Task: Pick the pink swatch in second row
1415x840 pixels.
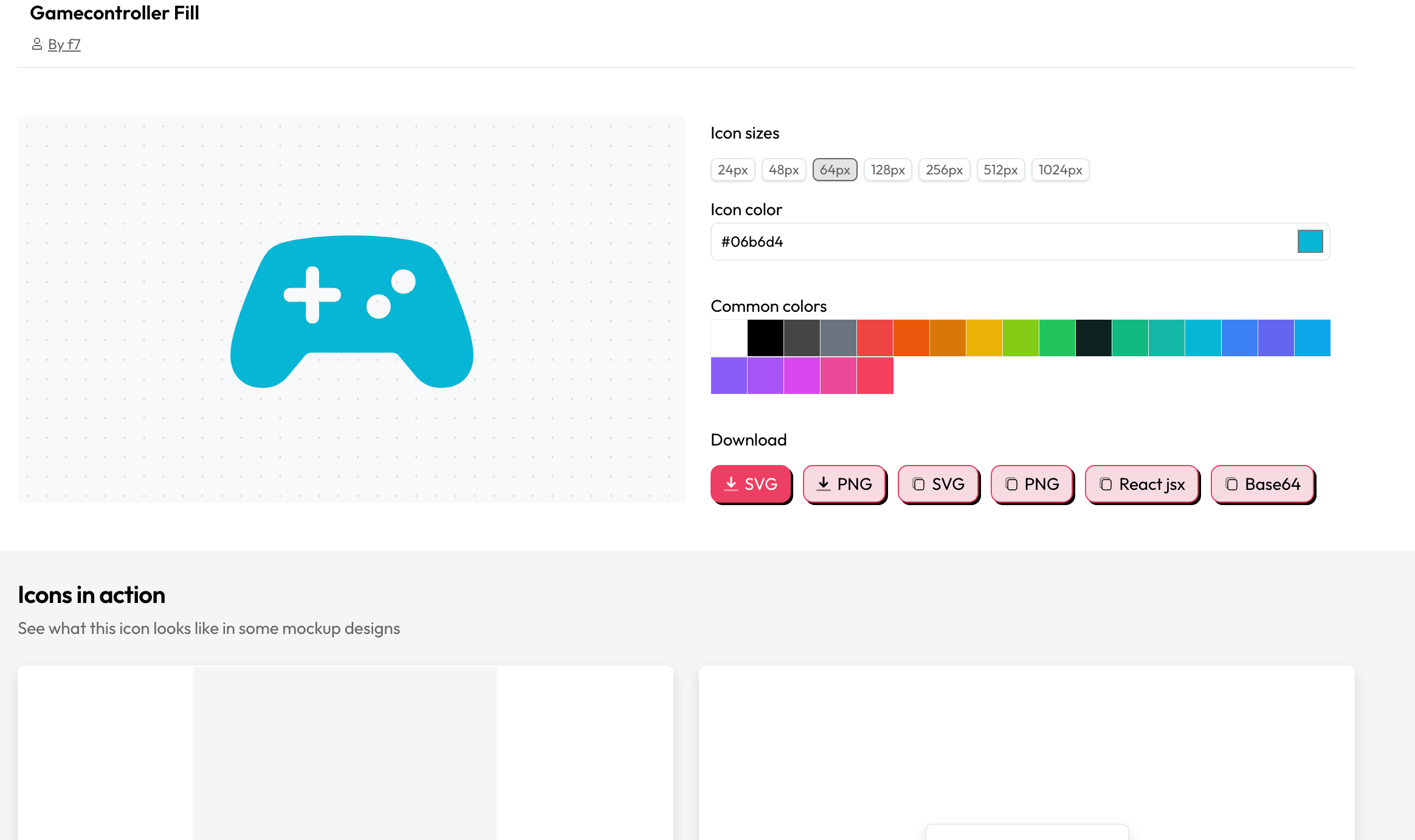Action: point(839,376)
